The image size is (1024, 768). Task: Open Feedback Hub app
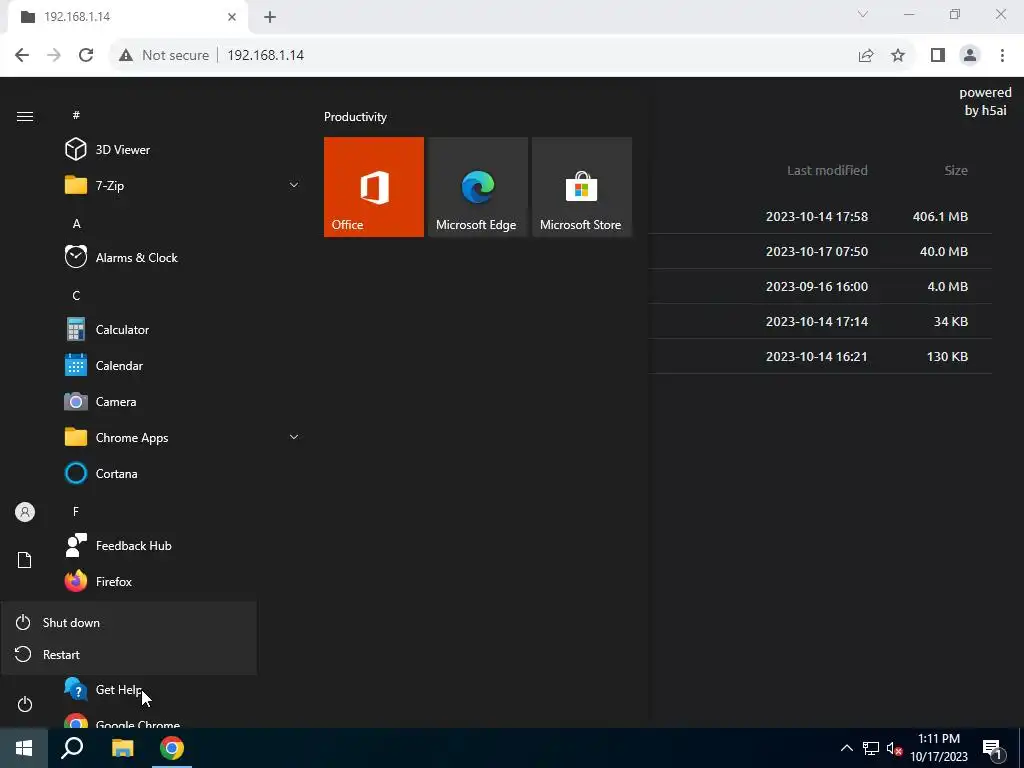point(182,545)
